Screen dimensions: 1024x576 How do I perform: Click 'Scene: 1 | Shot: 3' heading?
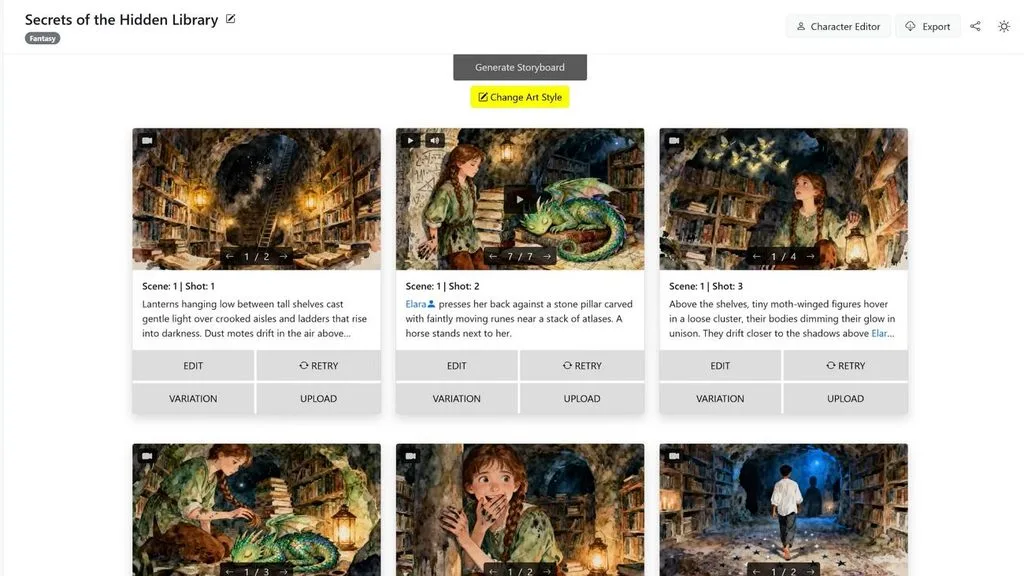[706, 286]
